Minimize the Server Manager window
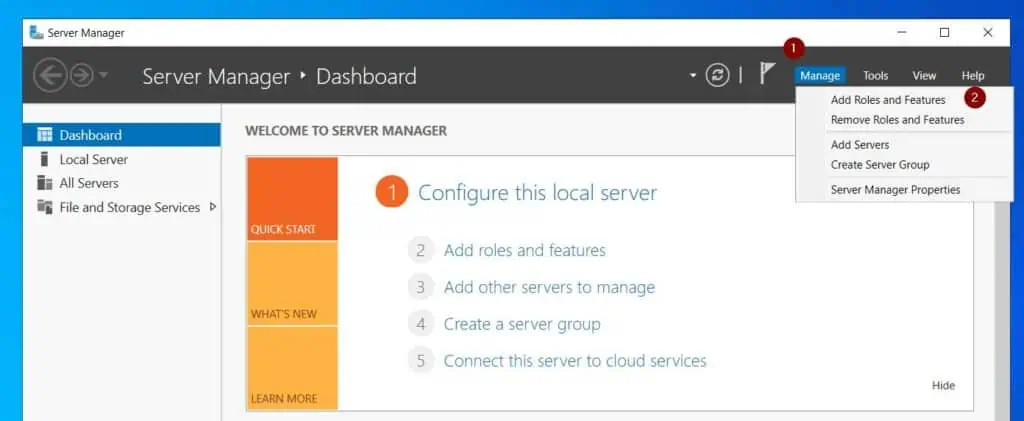1024x421 pixels. [x=901, y=33]
